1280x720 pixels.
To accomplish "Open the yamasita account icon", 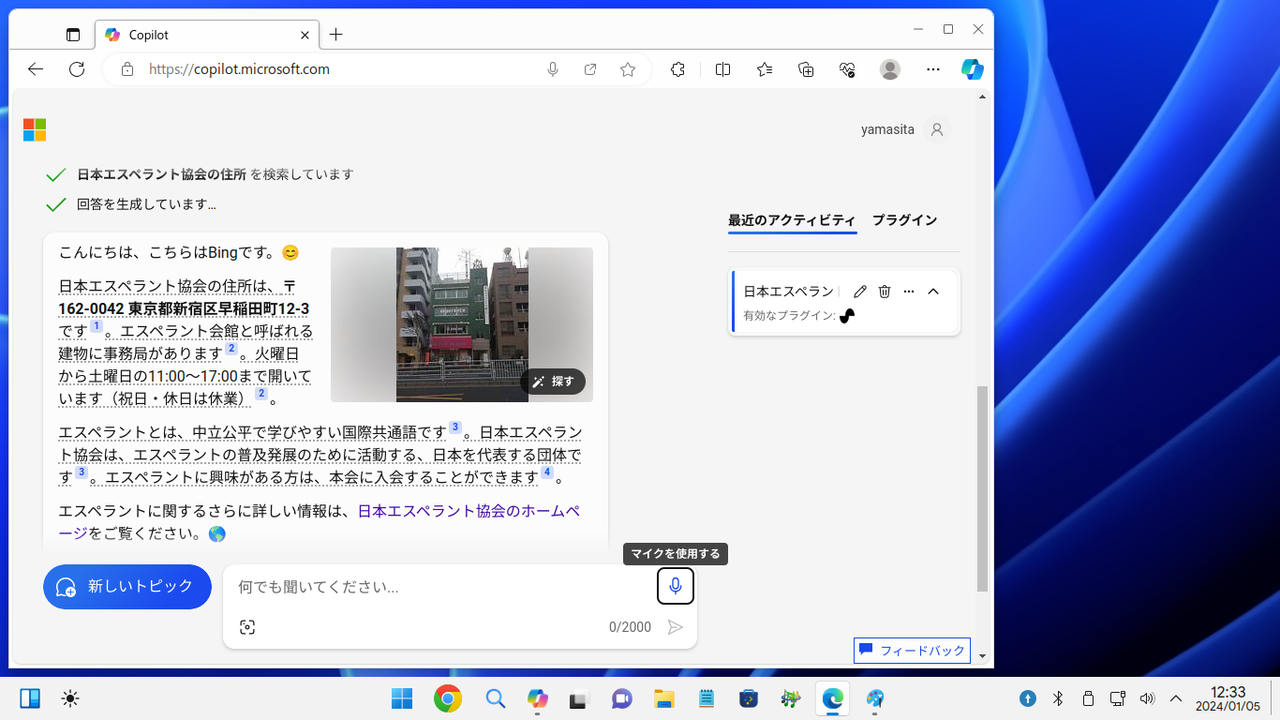I will (937, 130).
